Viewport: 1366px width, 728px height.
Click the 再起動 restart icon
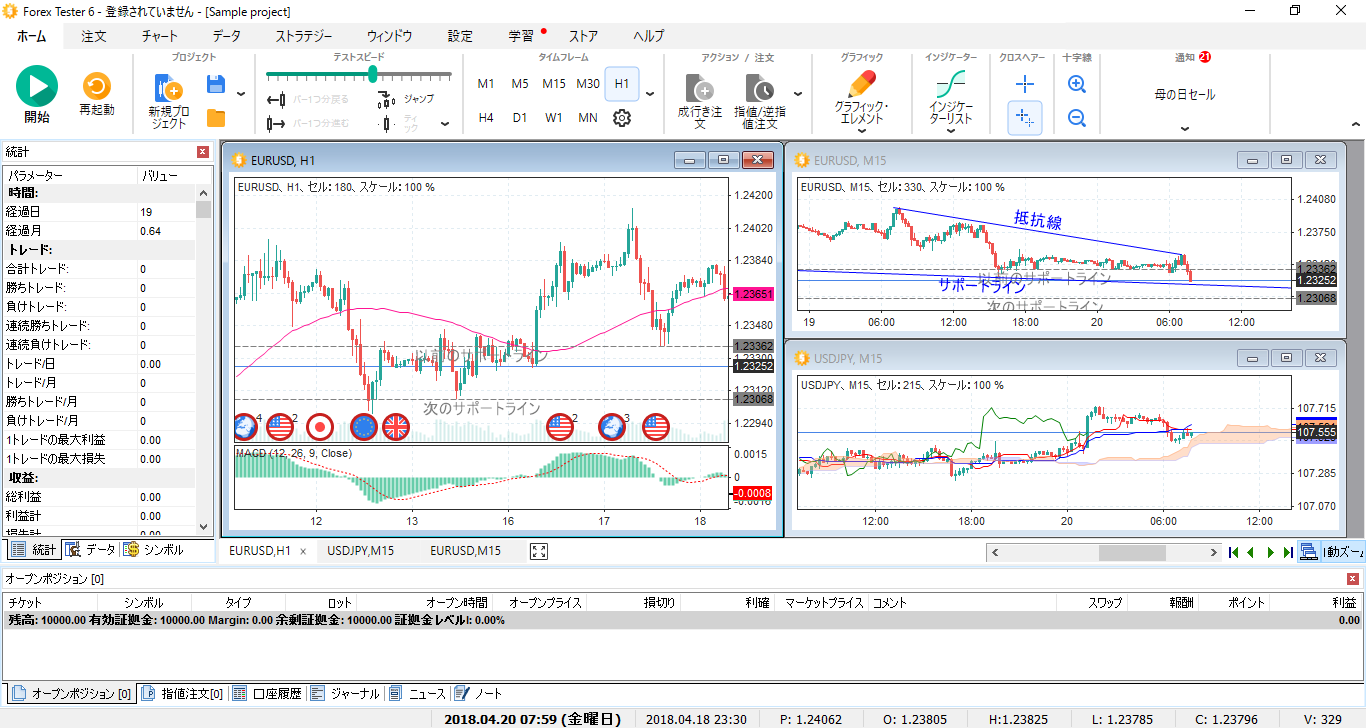[x=97, y=87]
